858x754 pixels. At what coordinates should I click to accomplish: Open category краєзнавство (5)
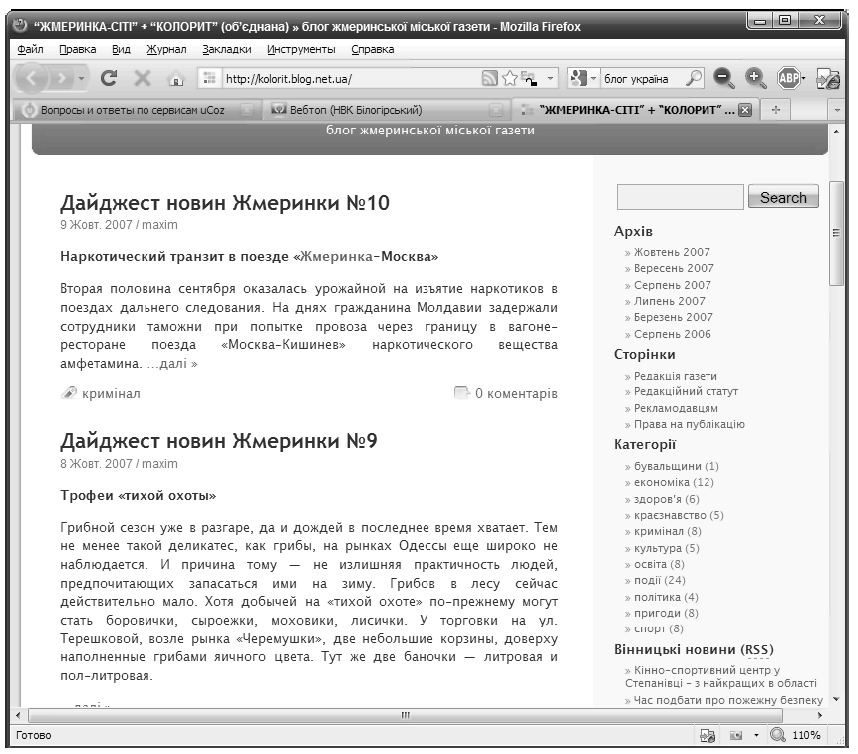click(x=679, y=515)
